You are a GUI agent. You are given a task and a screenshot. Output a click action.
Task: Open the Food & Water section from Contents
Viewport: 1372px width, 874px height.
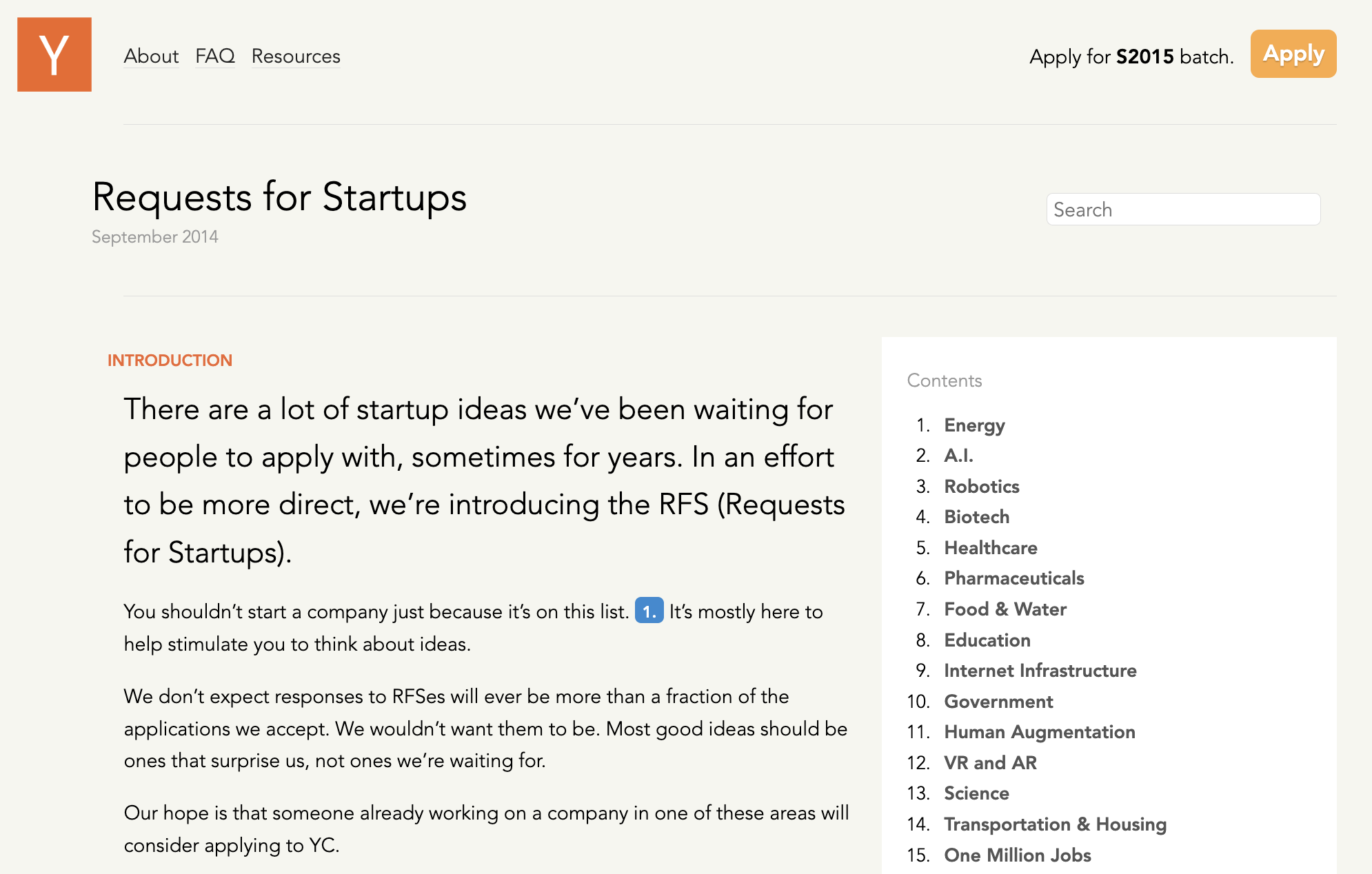point(1005,609)
